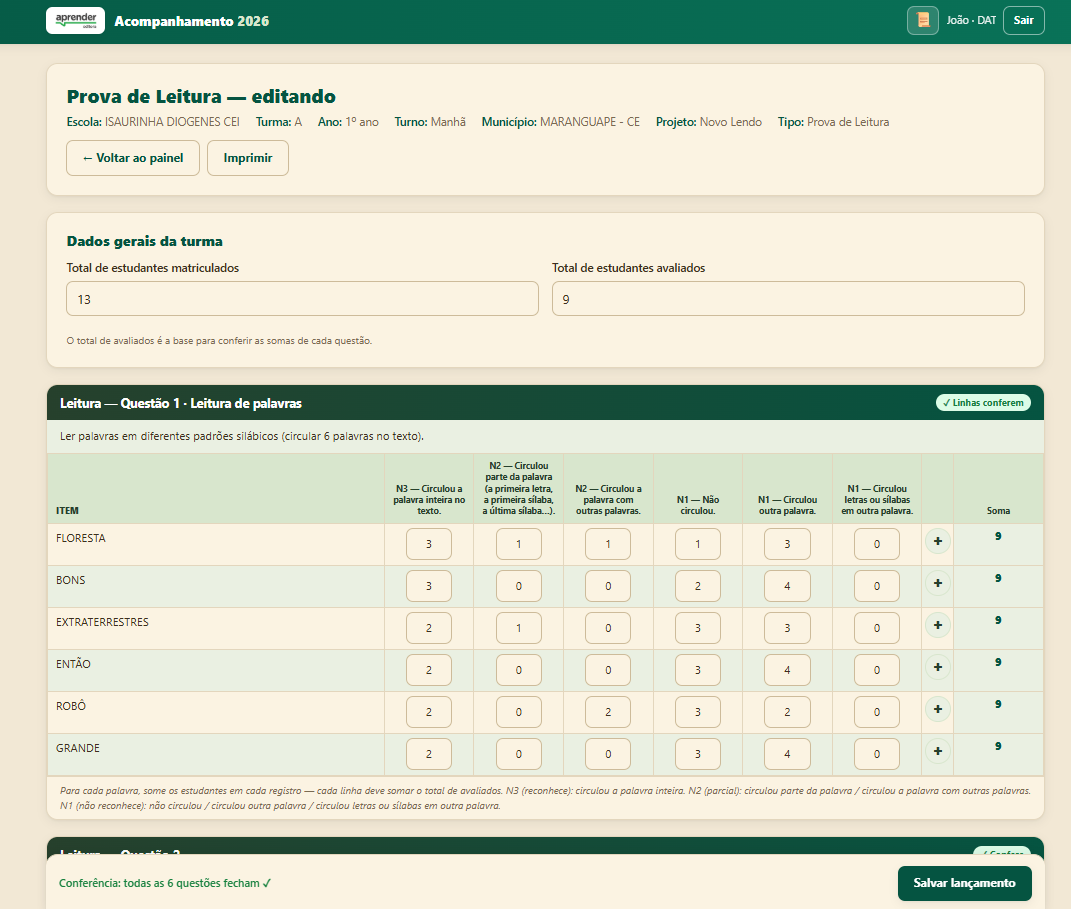Edit GRANDE N1 letras ou sílabas field
Image resolution: width=1071 pixels, height=909 pixels.
[877, 754]
